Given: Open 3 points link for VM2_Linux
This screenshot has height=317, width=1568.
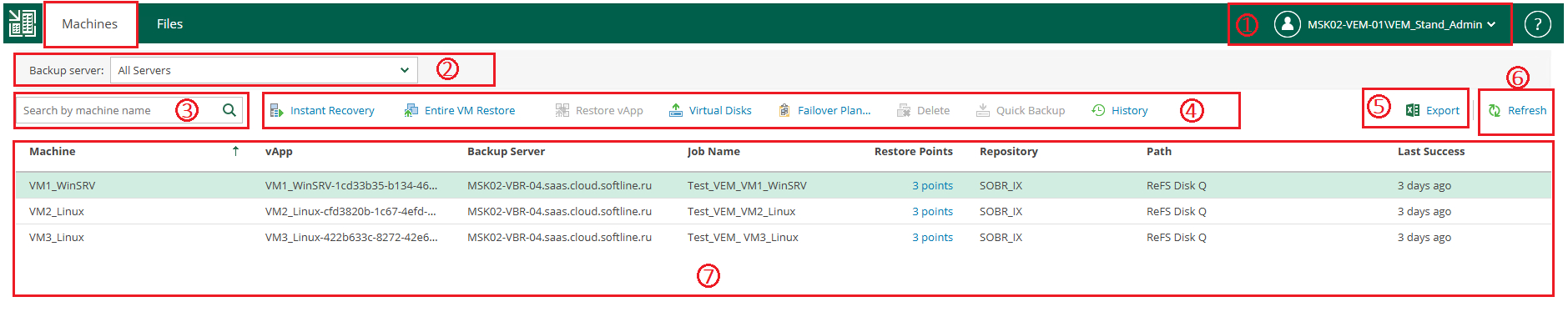Looking at the screenshot, I should tap(932, 211).
